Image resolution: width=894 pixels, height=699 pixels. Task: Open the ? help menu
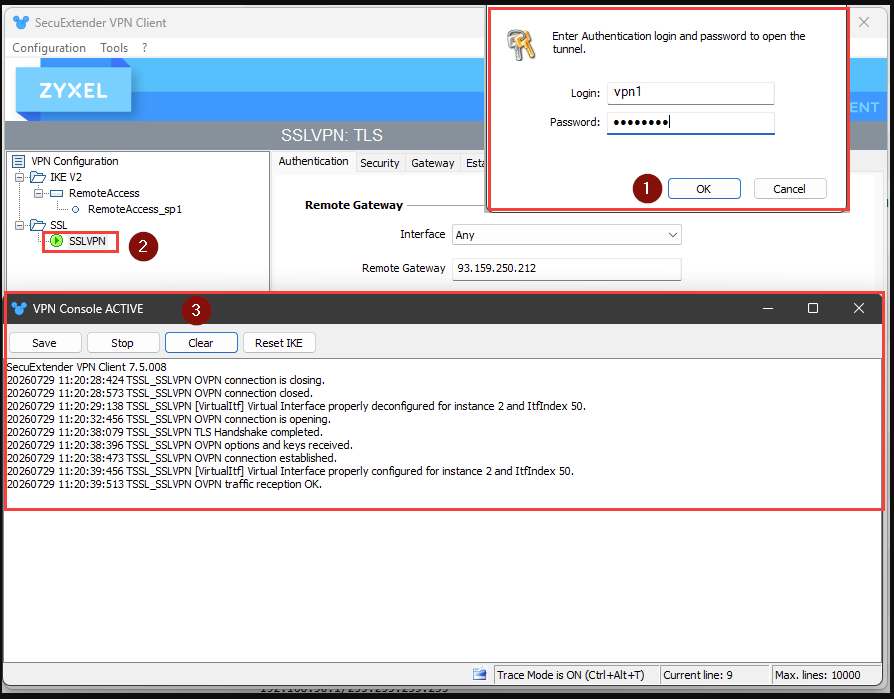[145, 48]
